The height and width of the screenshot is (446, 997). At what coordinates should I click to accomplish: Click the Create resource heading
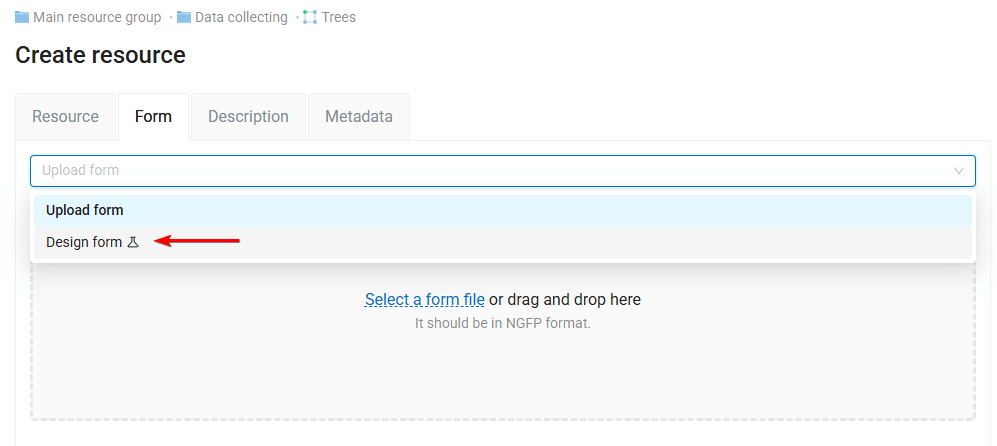(x=100, y=55)
